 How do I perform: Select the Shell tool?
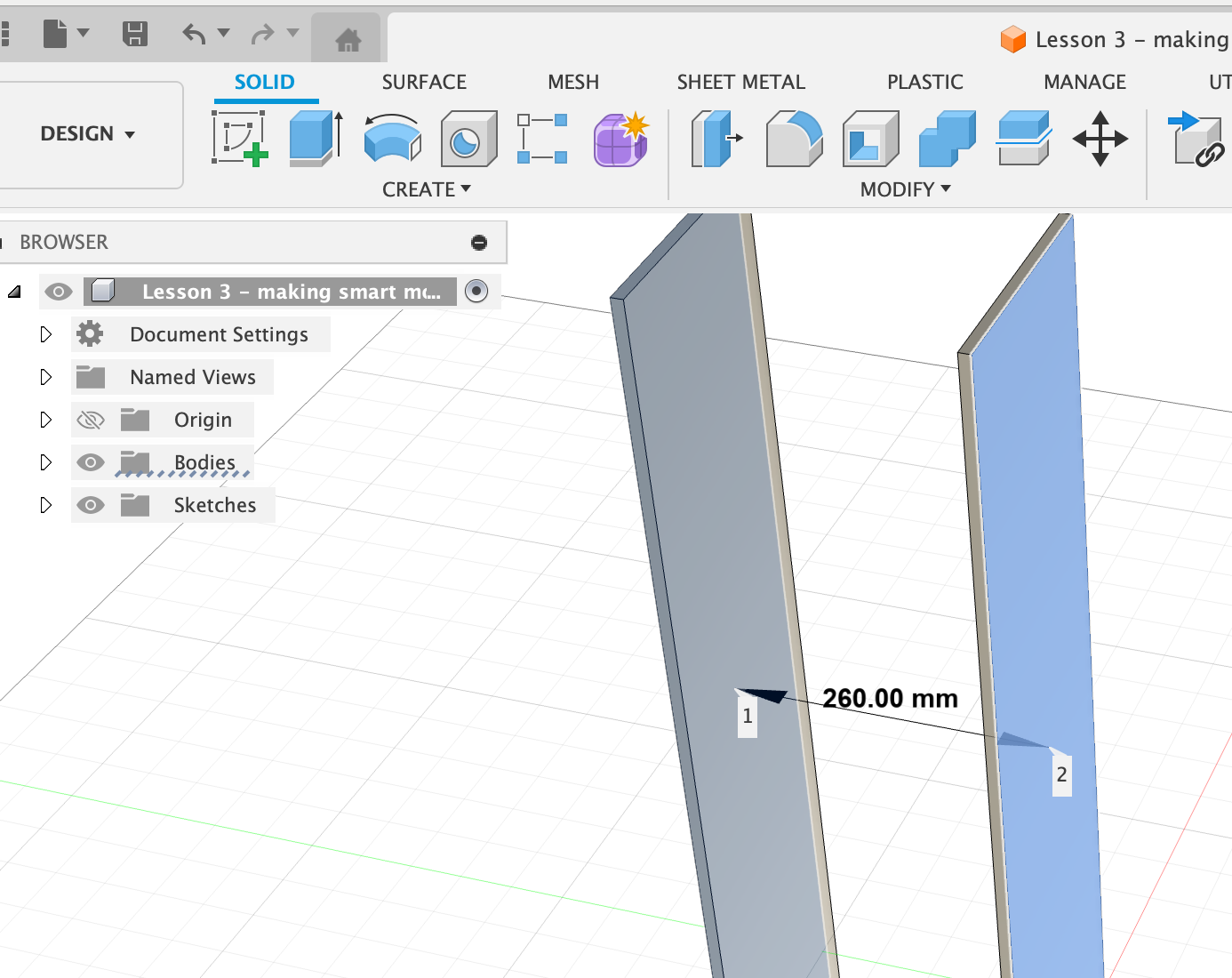pos(870,139)
